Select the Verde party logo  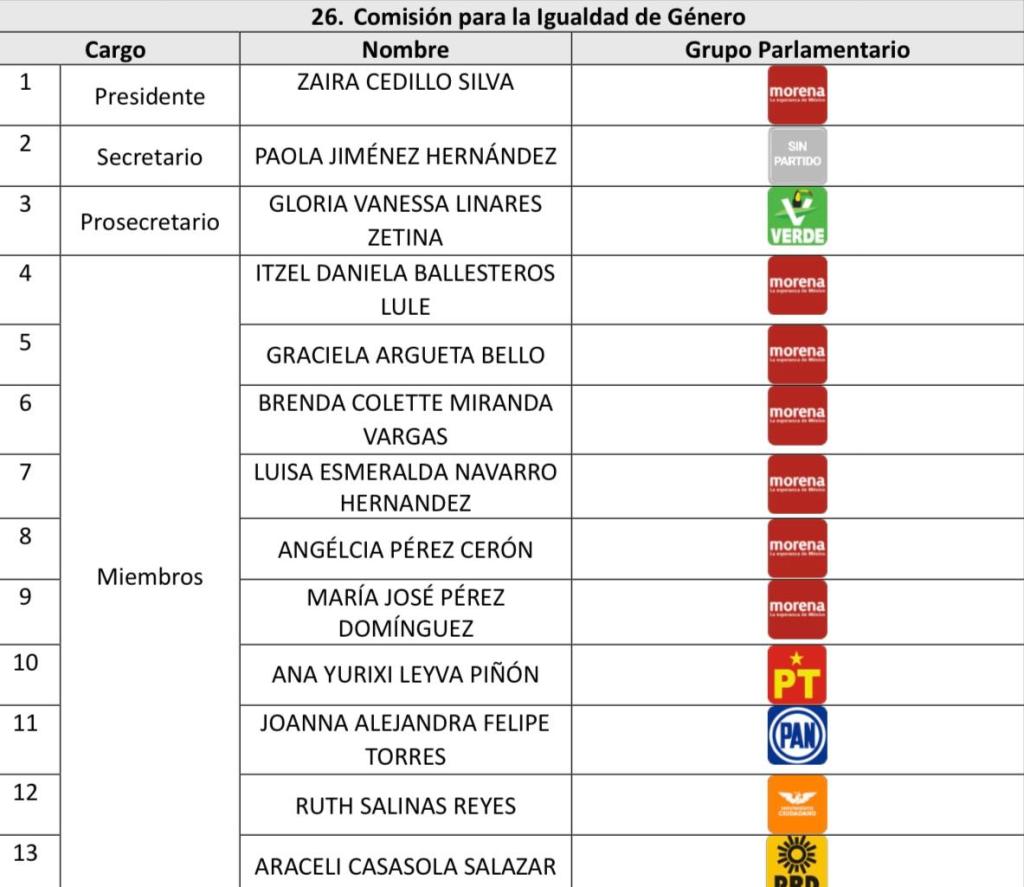pos(797,217)
